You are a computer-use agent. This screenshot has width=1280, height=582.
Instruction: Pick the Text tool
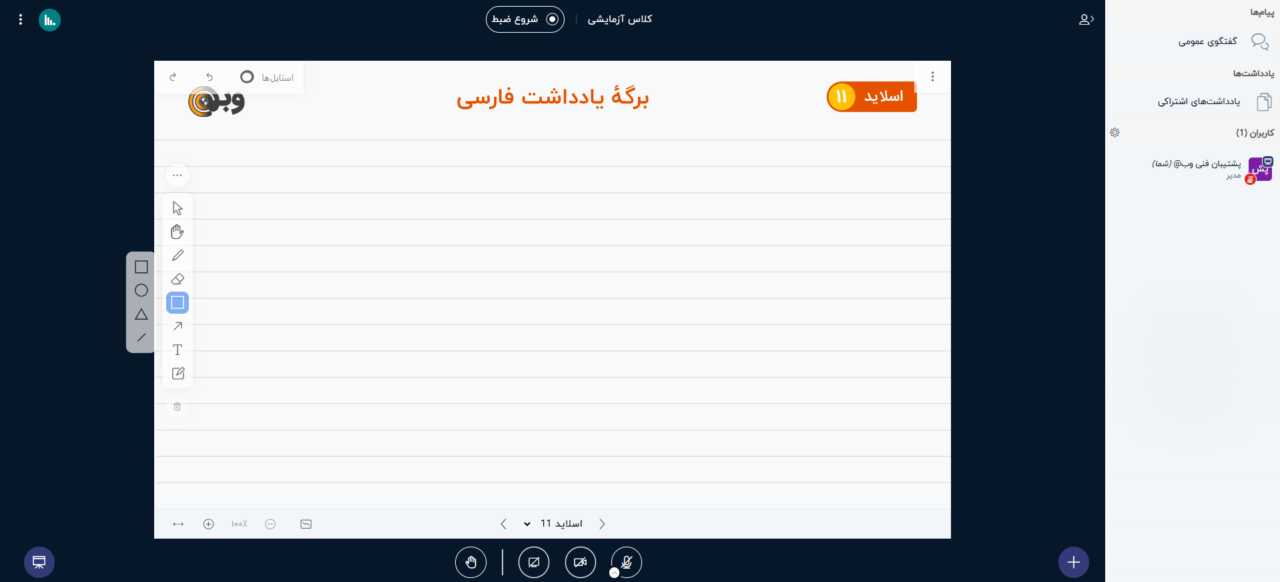[178, 350]
